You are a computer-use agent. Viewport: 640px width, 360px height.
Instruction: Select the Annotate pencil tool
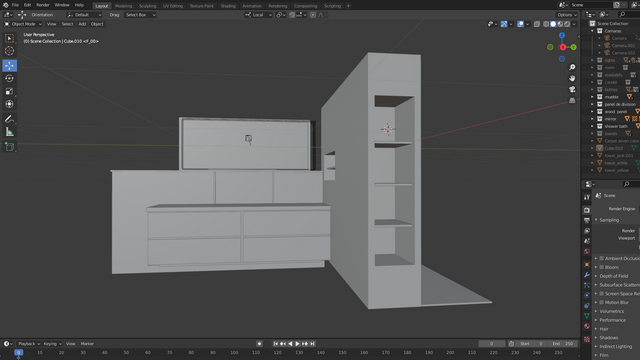[x=9, y=119]
